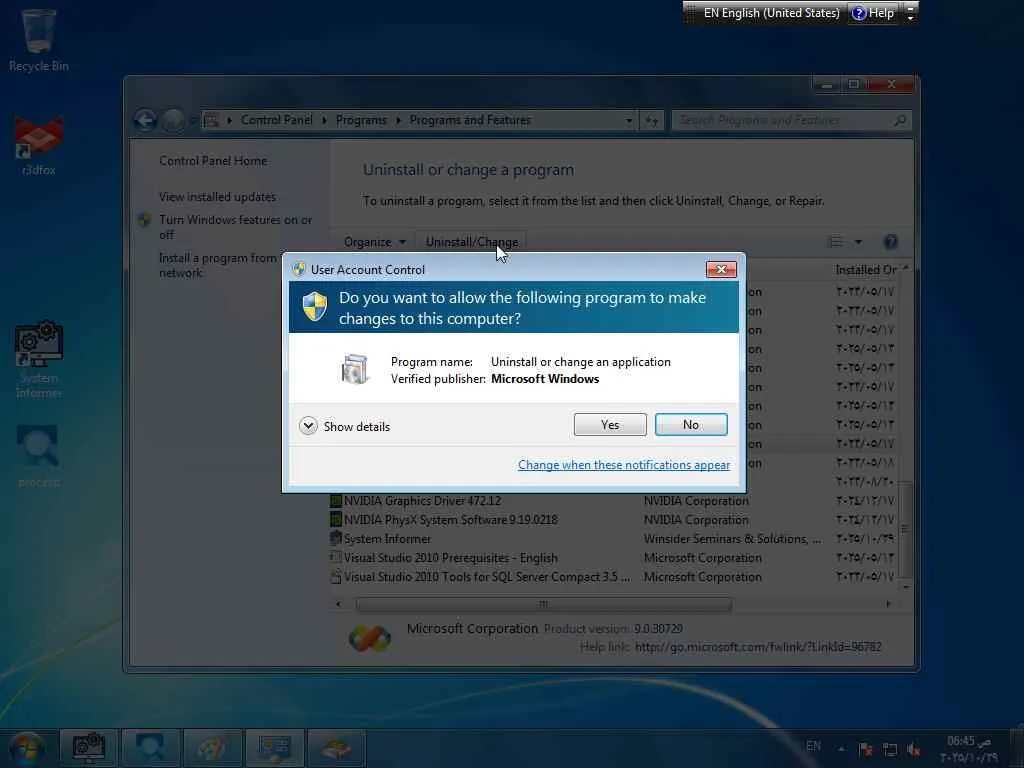Open the taskbar clock showing 06:45
Image resolution: width=1024 pixels, height=768 pixels.
point(968,749)
